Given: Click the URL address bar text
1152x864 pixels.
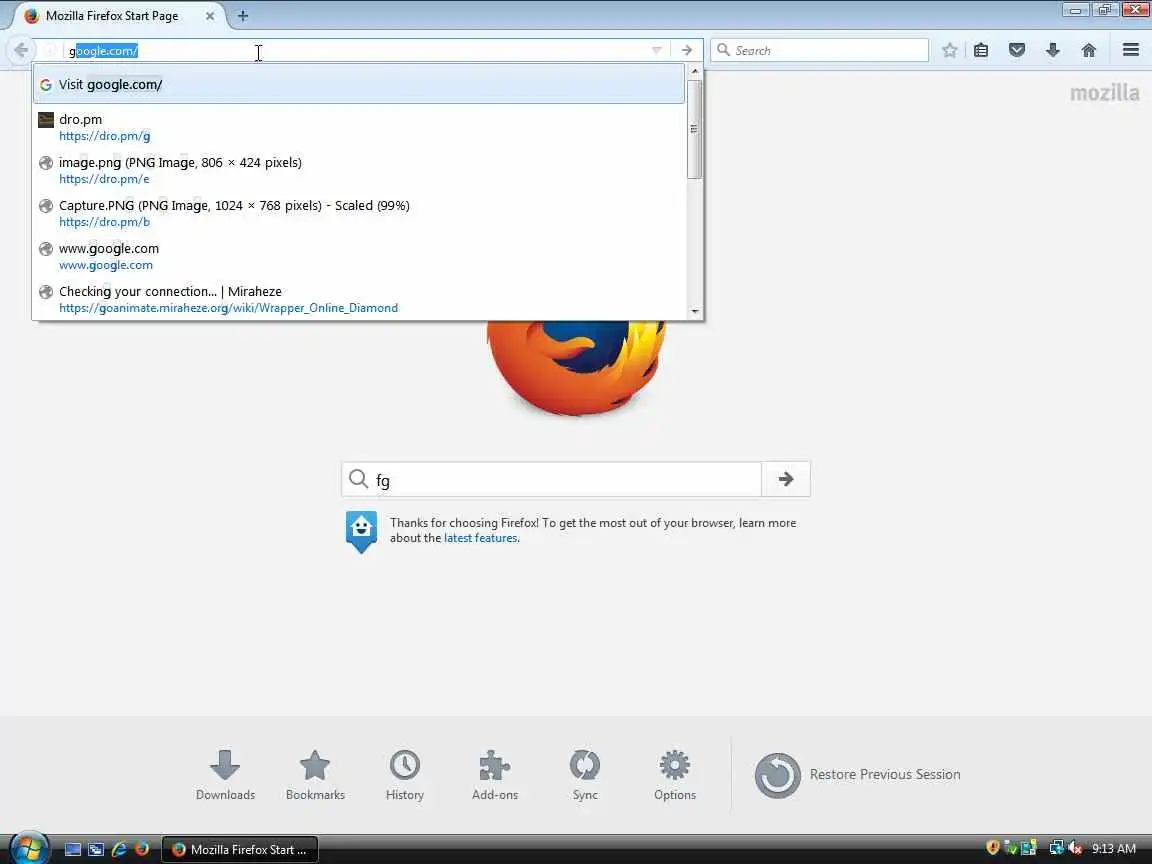Looking at the screenshot, I should coord(103,51).
